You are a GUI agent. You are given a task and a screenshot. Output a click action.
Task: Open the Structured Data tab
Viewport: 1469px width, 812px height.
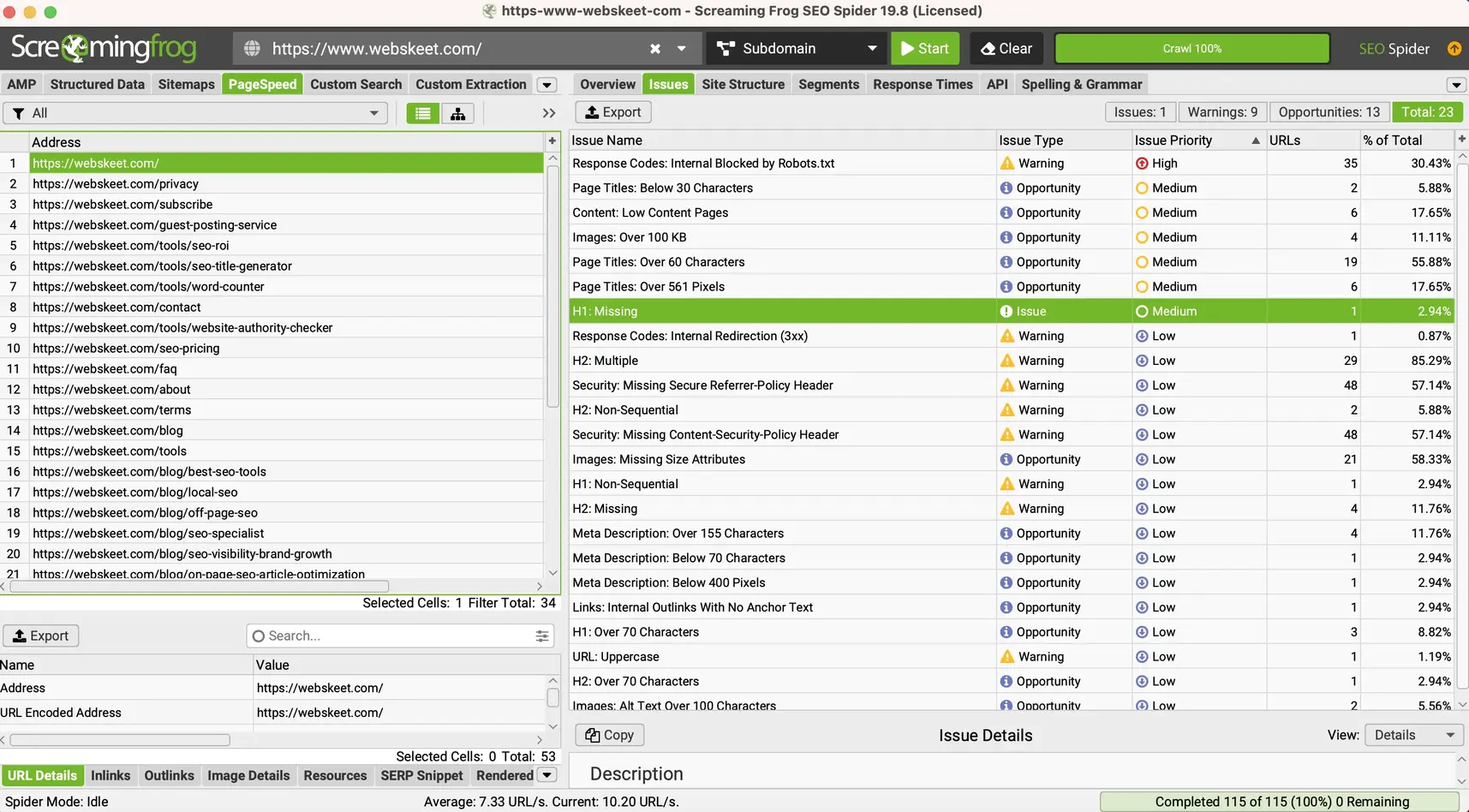point(98,84)
